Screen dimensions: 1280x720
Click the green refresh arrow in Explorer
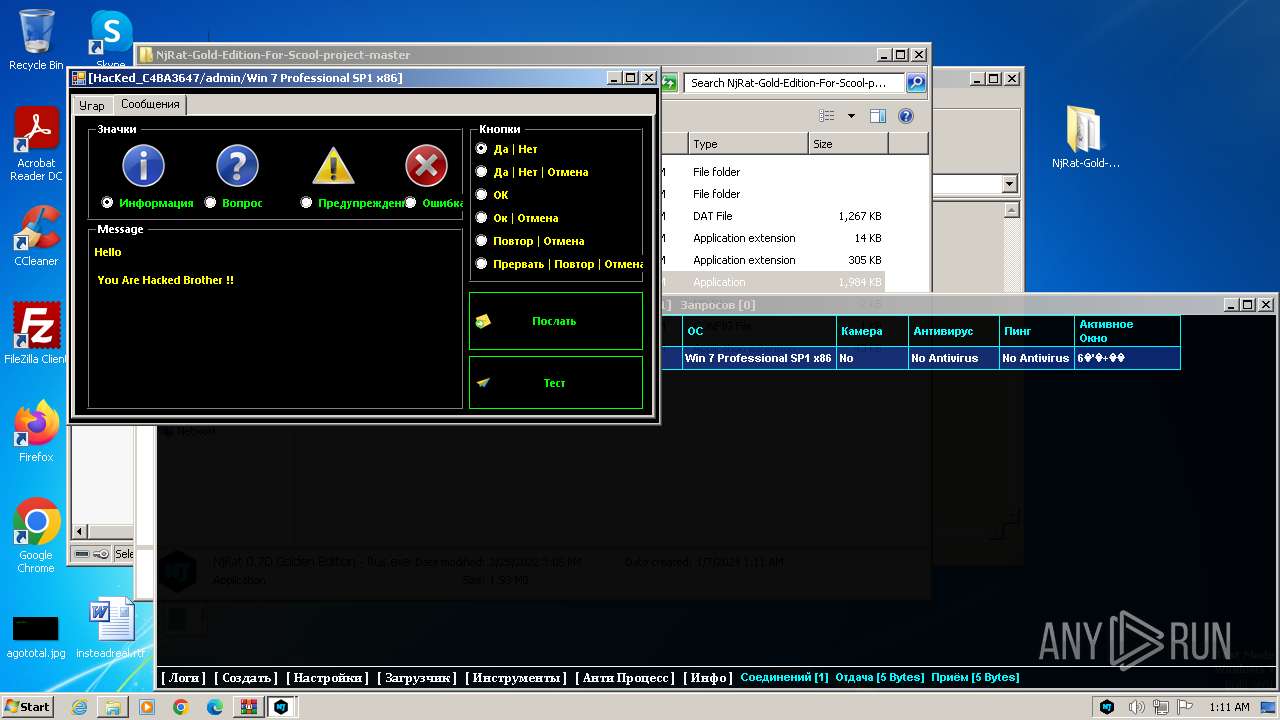668,83
